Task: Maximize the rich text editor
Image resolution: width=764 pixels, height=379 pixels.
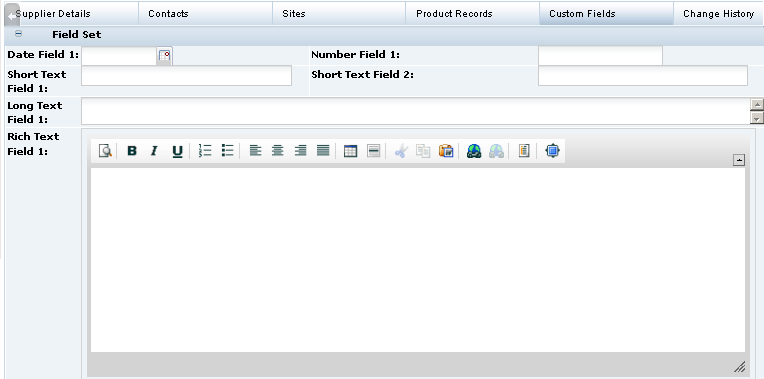Action: point(552,151)
